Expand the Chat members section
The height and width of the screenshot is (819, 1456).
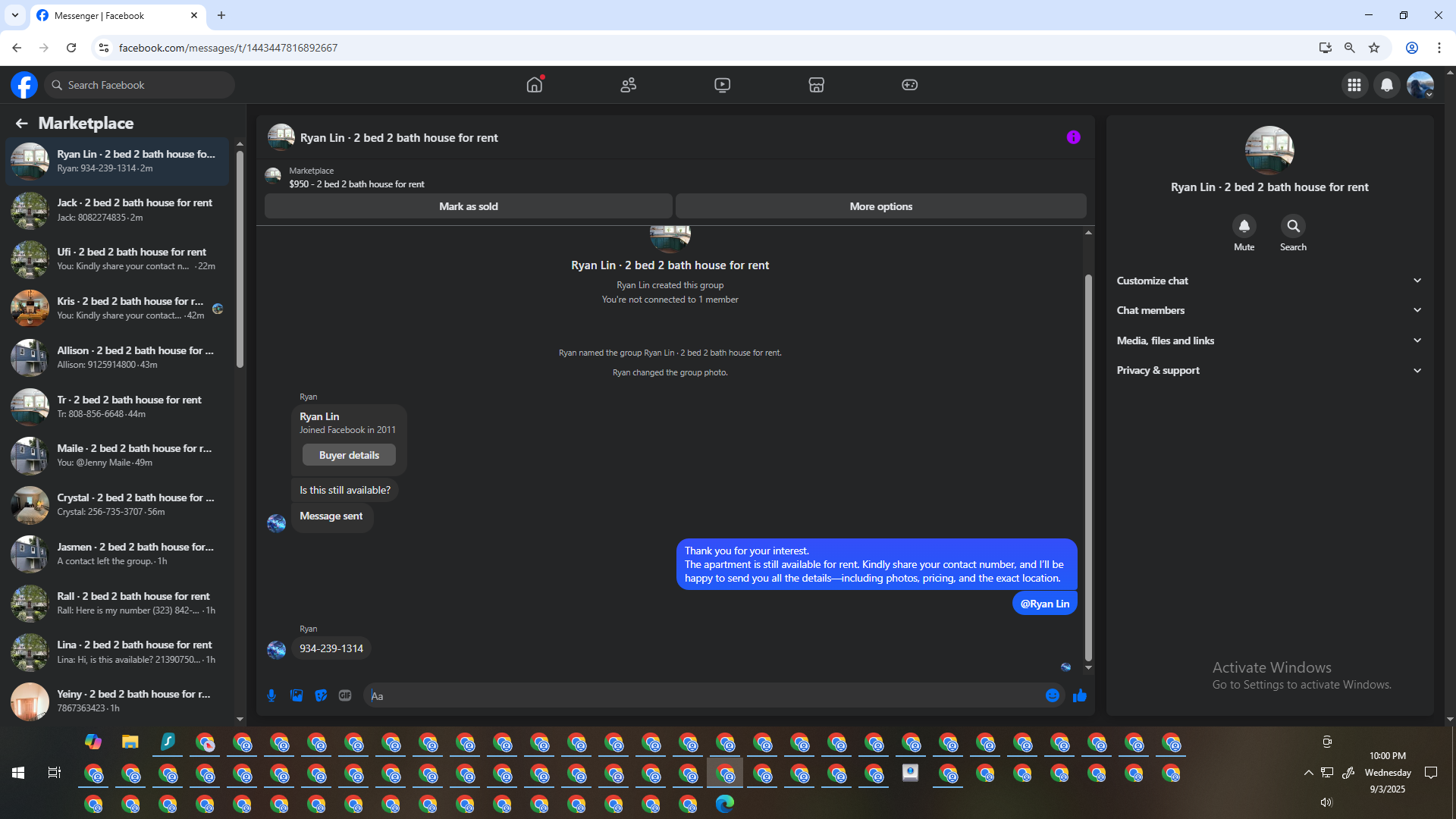[1269, 310]
